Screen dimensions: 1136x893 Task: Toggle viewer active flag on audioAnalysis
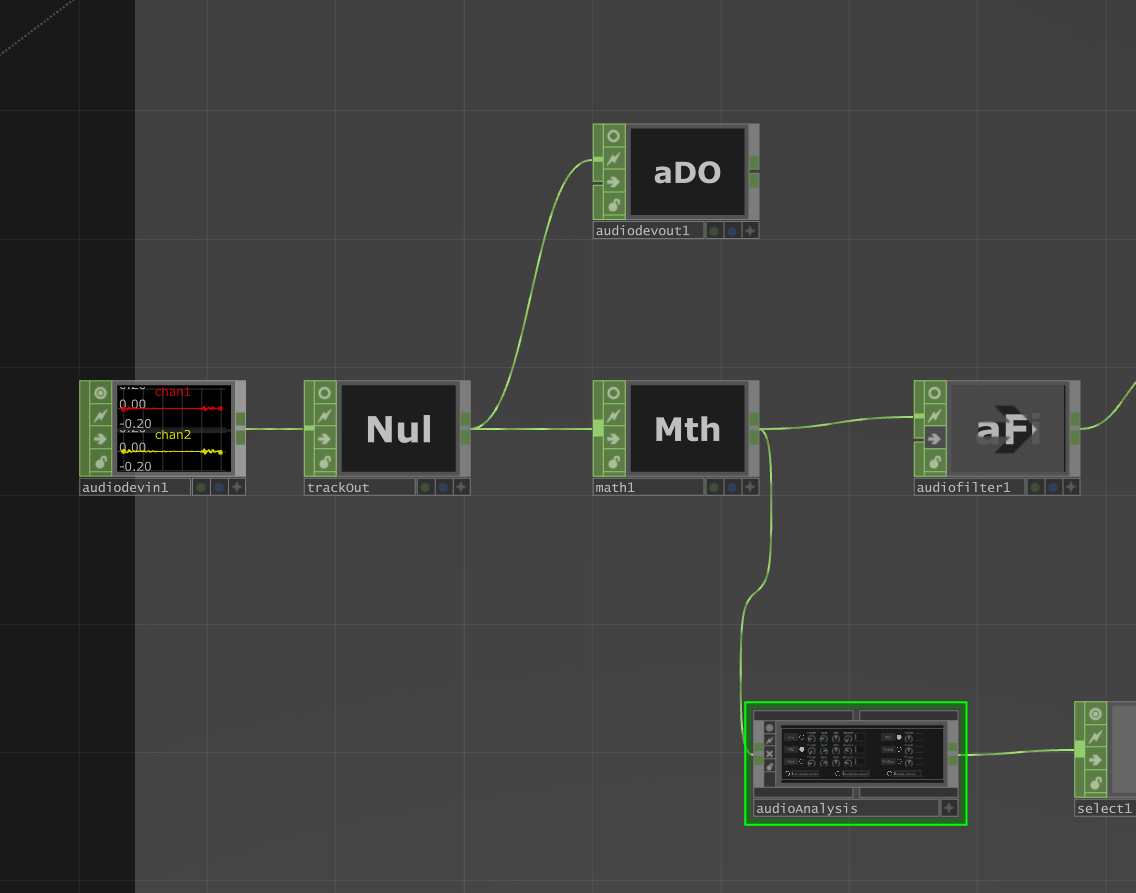[x=769, y=728]
